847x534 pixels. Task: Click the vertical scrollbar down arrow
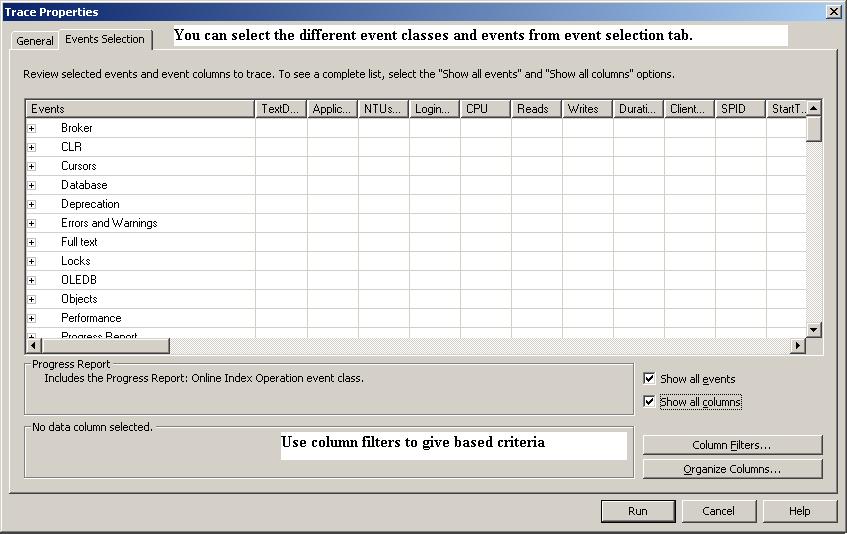(x=814, y=329)
